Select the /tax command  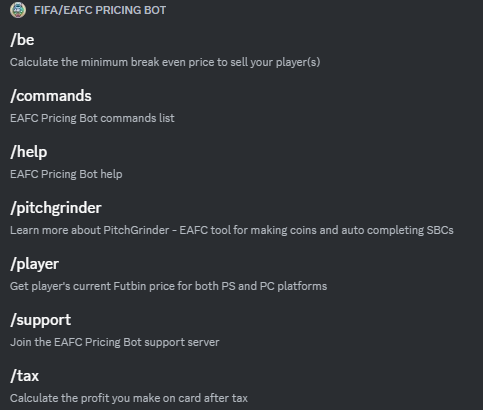(x=25, y=376)
